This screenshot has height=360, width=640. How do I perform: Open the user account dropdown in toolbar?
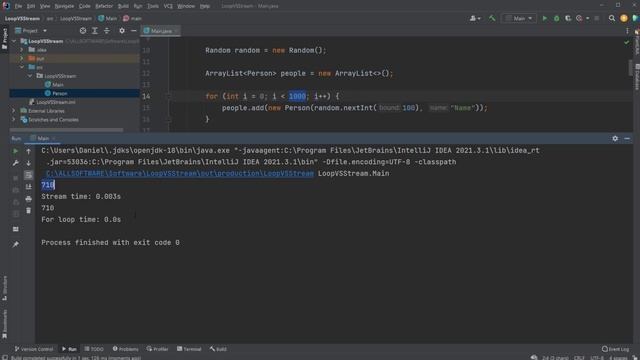[x=475, y=18]
